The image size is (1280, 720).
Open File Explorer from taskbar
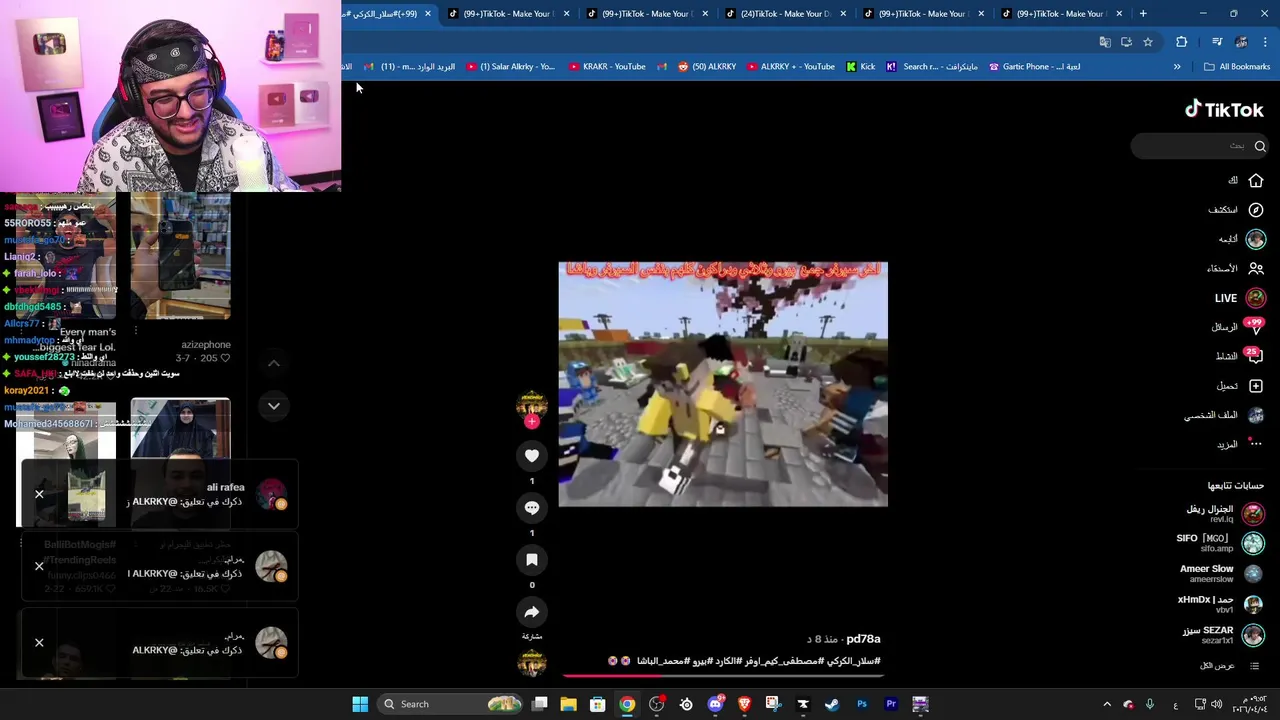(568, 704)
